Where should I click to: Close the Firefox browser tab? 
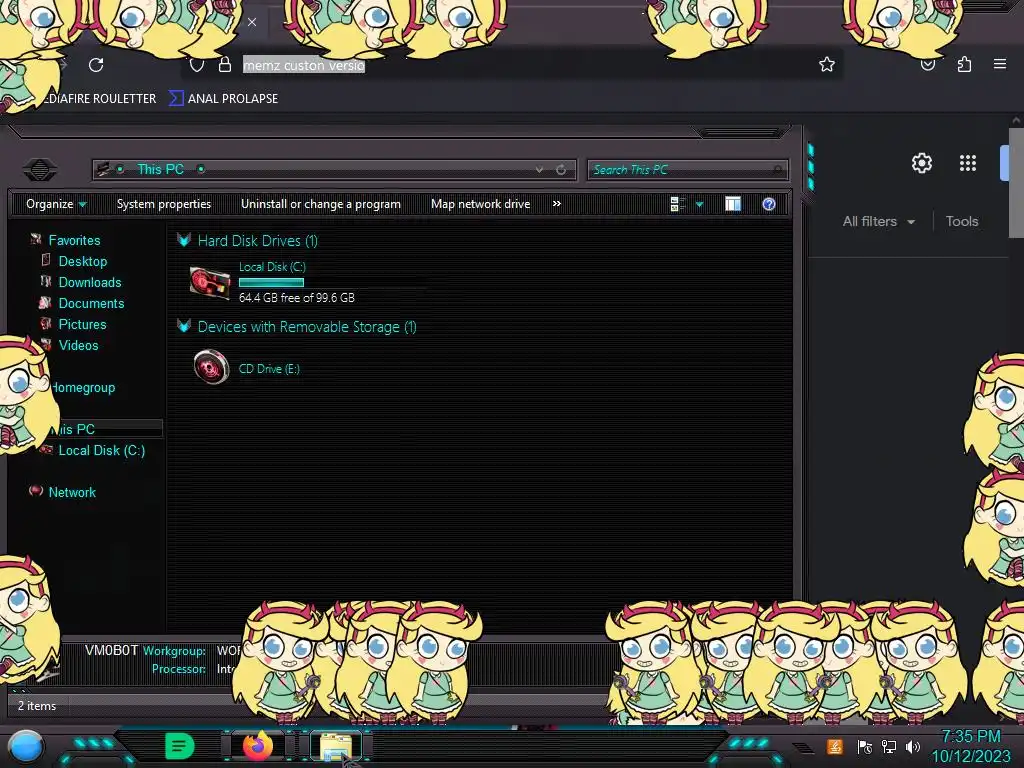tap(252, 22)
